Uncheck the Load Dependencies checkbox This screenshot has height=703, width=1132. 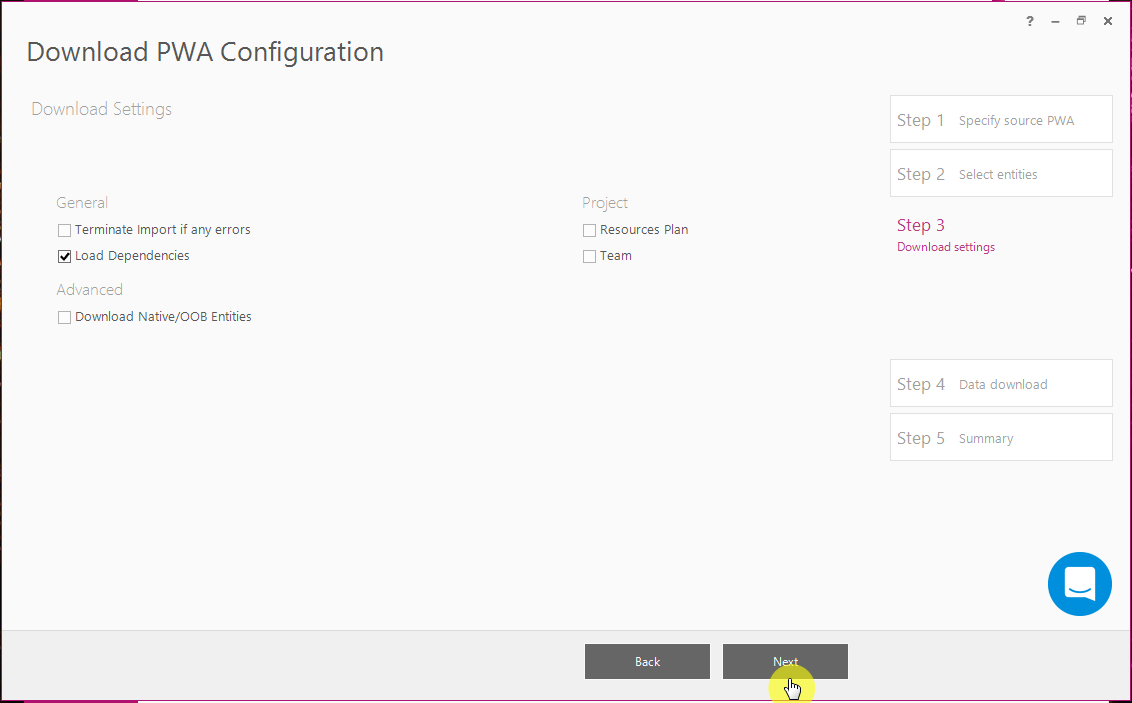[x=64, y=256]
